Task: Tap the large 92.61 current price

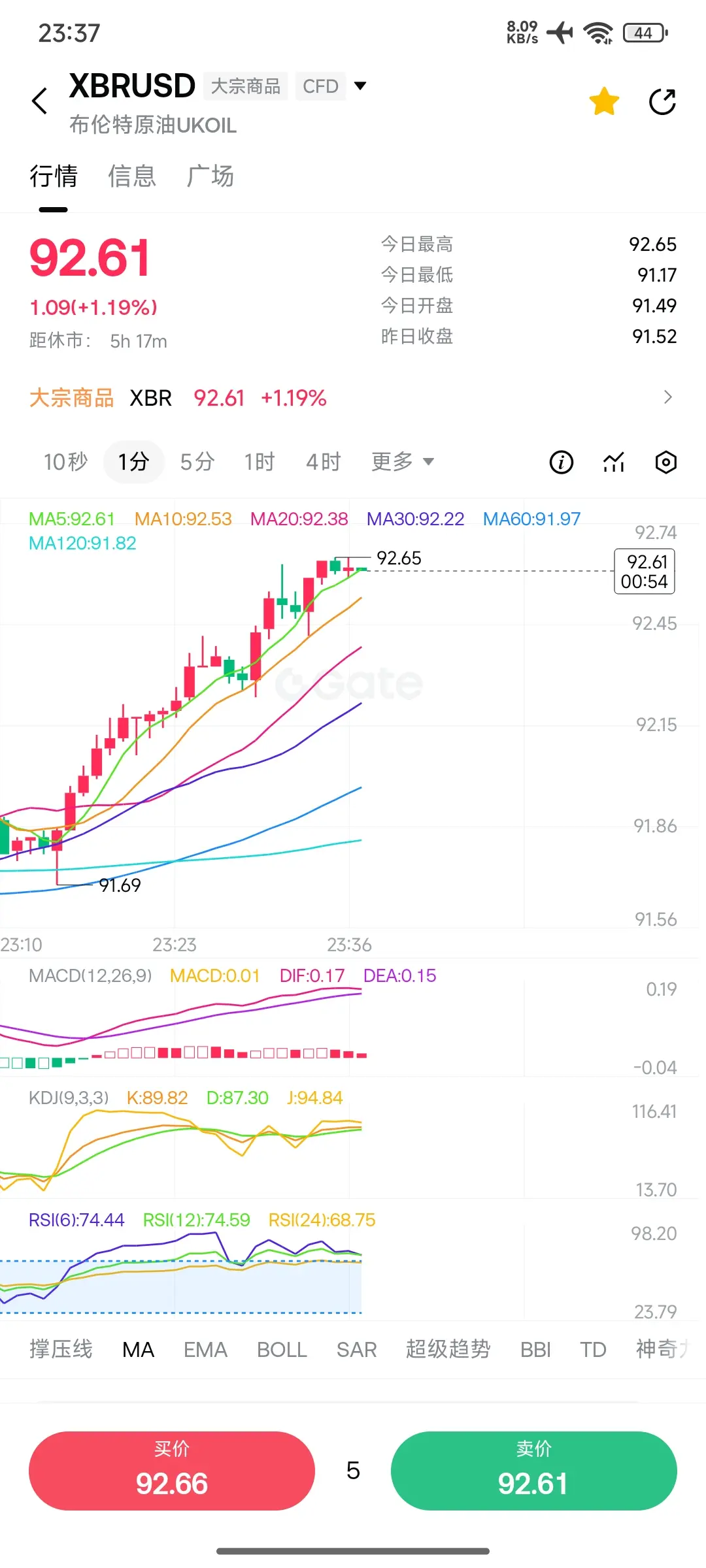Action: pos(90,257)
